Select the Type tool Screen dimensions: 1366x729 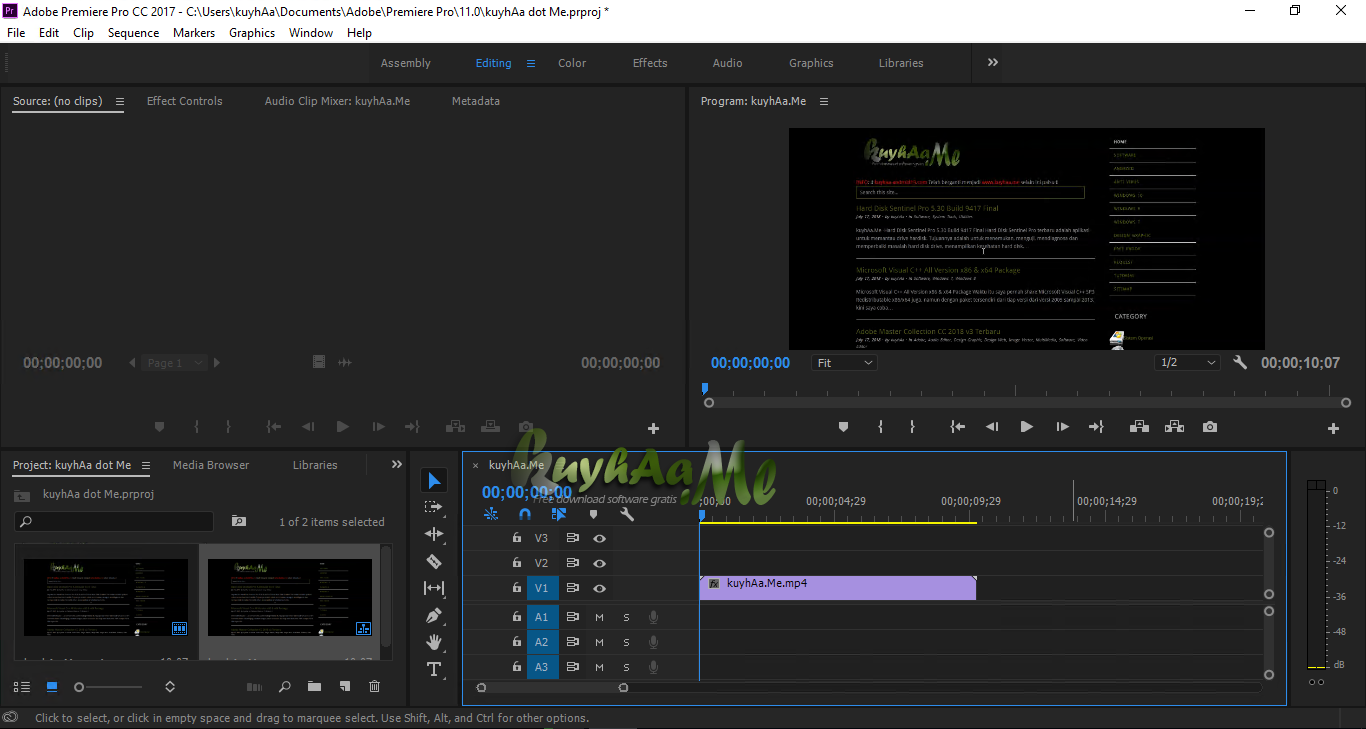(x=434, y=669)
